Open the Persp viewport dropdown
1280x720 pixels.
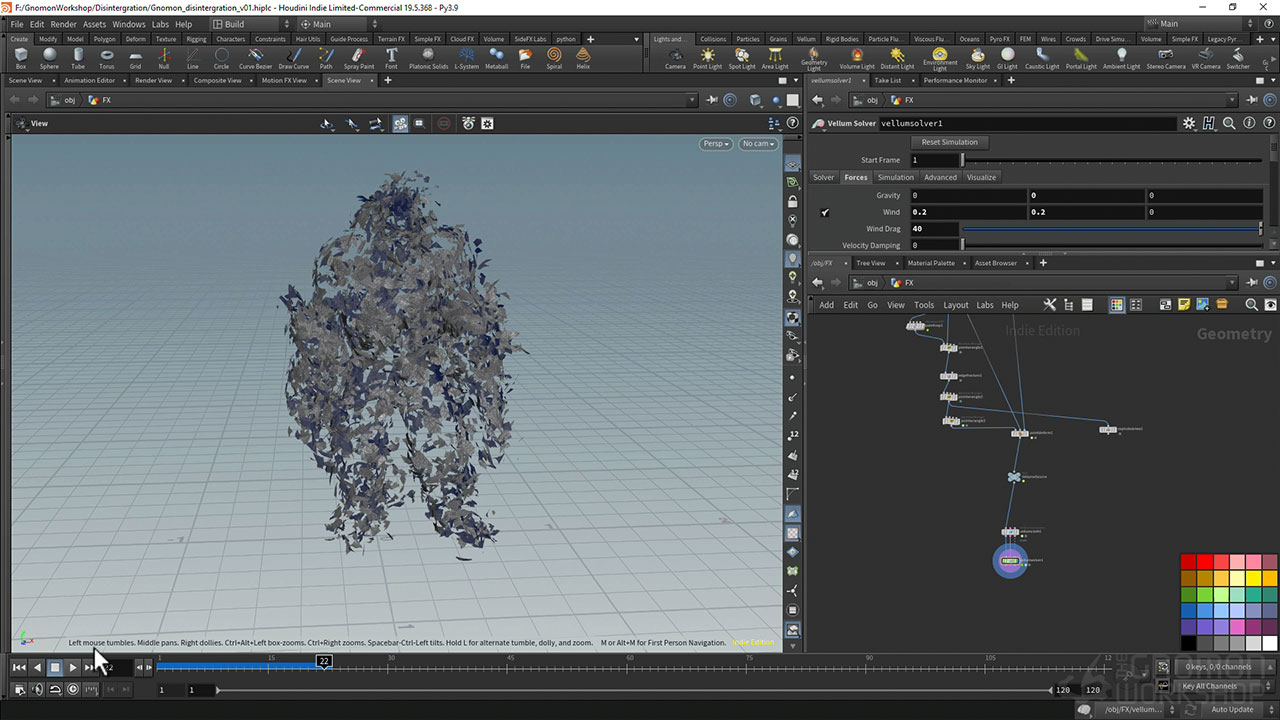click(716, 144)
